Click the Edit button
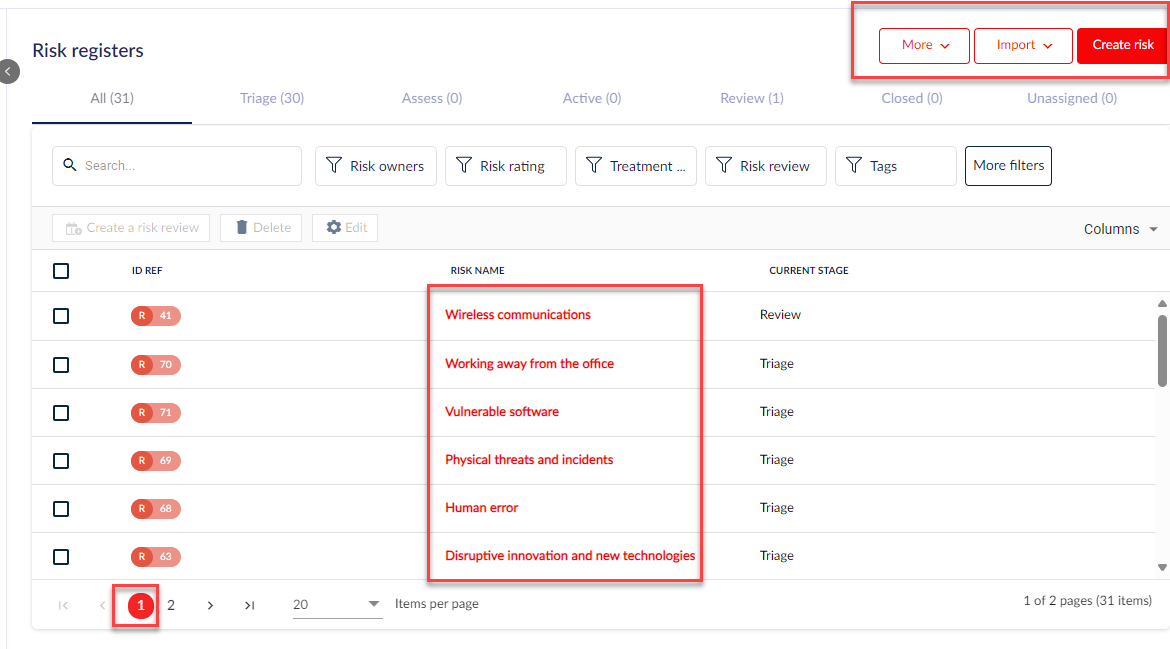The height and width of the screenshot is (649, 1170). pos(345,228)
